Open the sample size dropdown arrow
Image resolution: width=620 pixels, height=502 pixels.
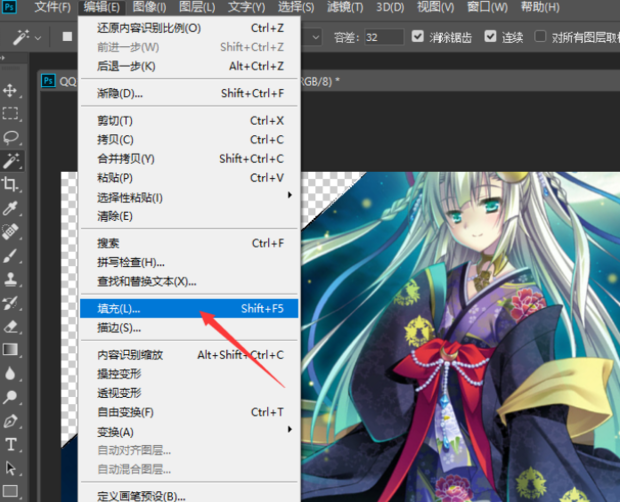click(316, 37)
